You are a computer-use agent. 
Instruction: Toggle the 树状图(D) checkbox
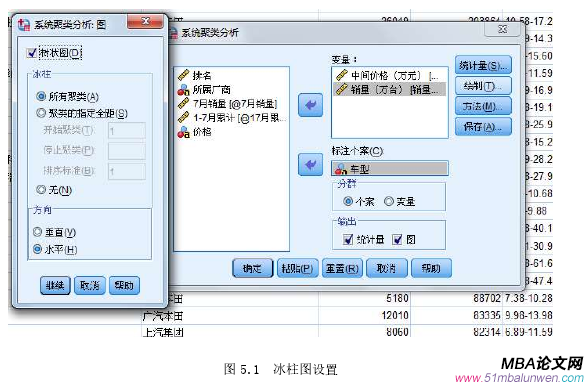point(32,53)
